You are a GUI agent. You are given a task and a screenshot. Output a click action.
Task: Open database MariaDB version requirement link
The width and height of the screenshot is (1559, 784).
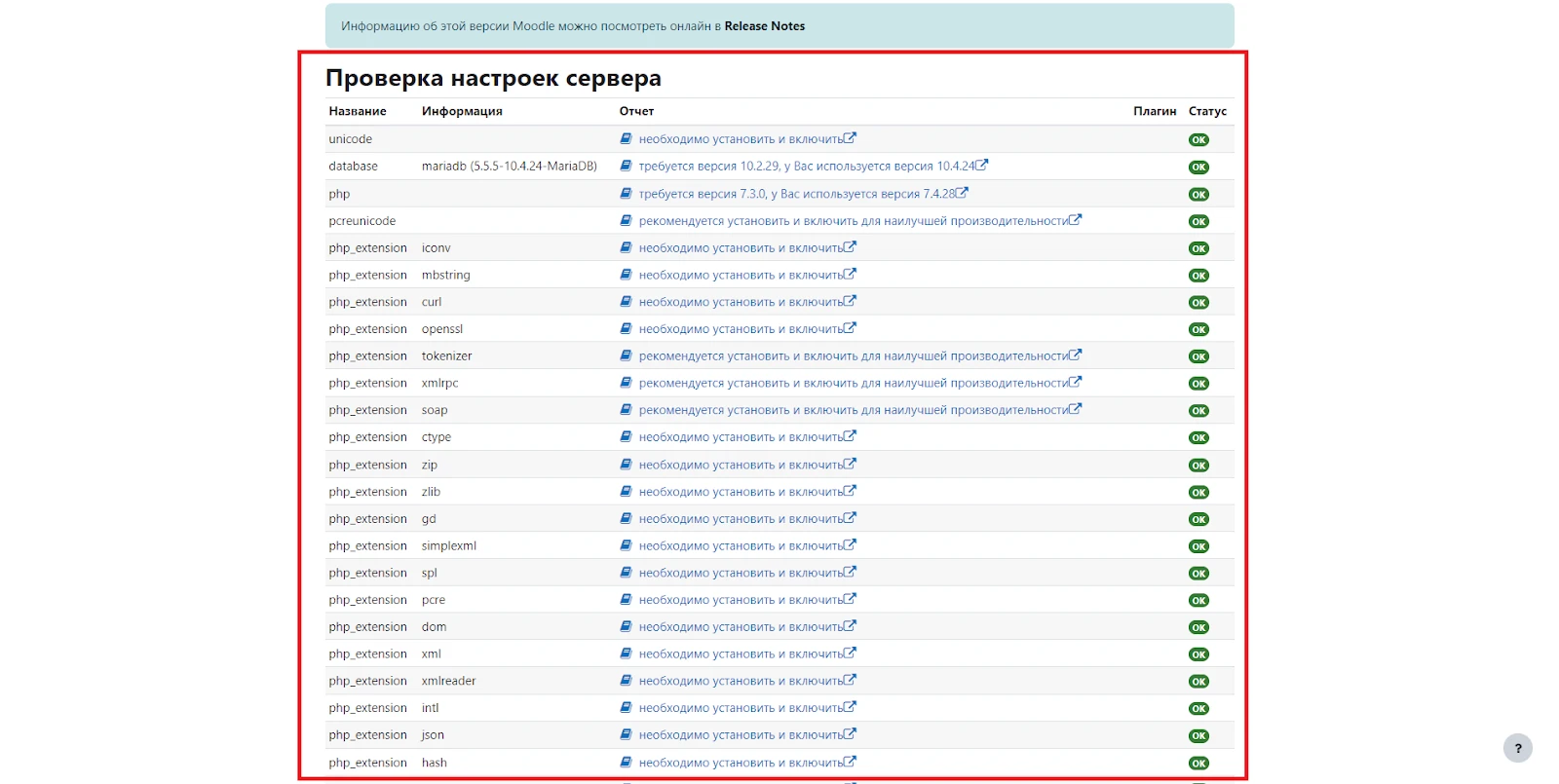(806, 167)
